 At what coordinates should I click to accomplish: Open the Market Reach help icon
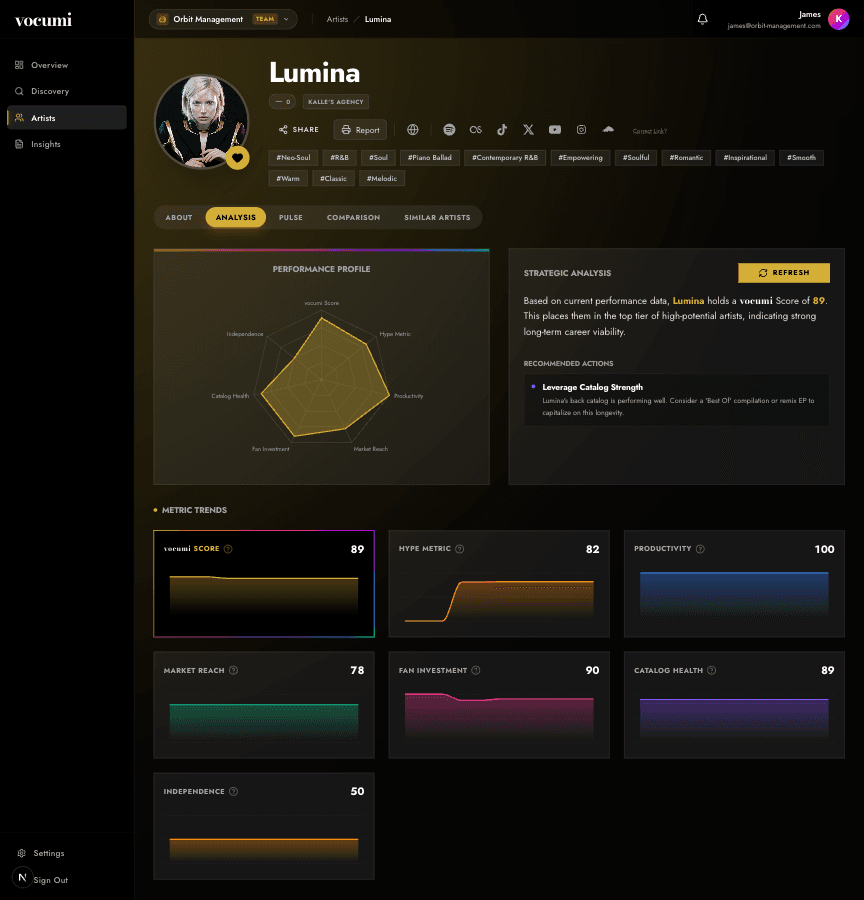tap(233, 670)
